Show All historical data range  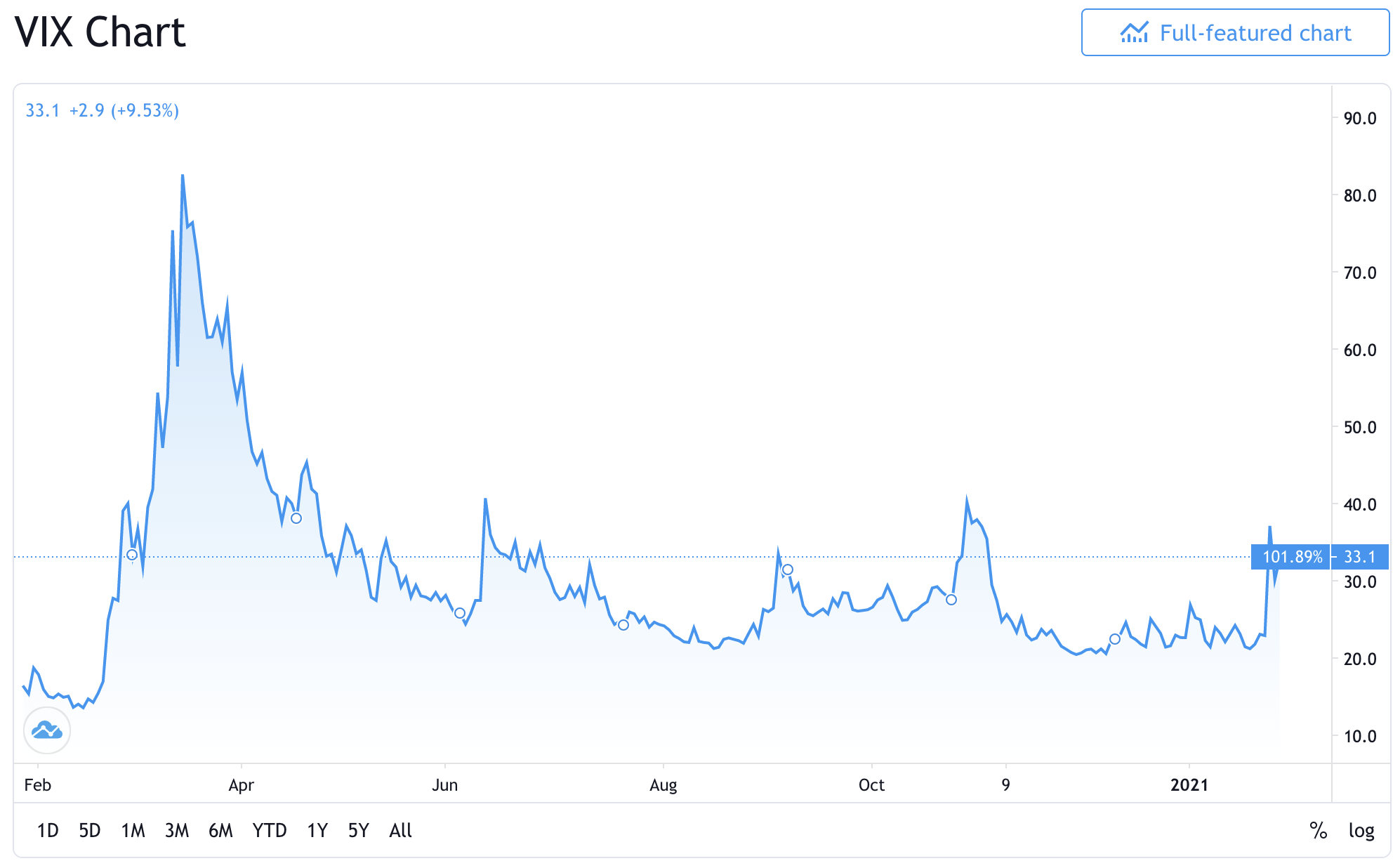tap(400, 831)
